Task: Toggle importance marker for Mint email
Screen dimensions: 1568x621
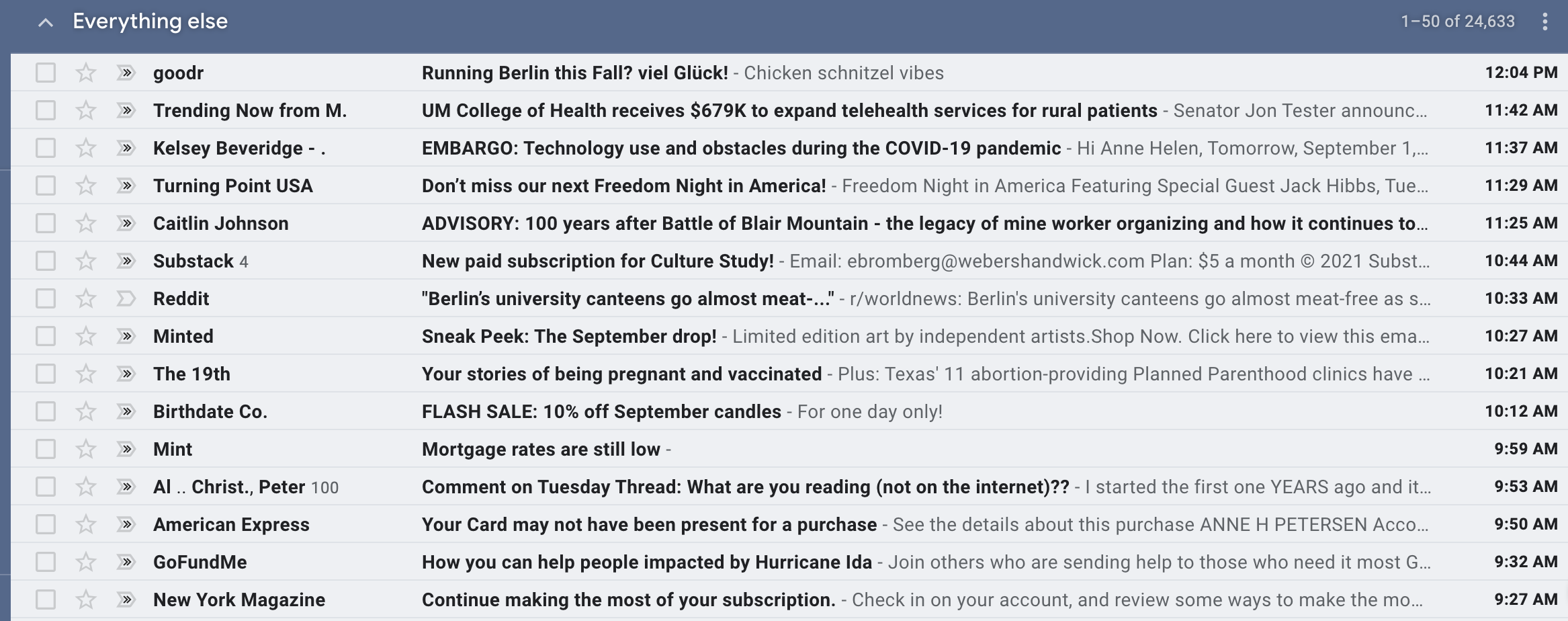Action: click(x=126, y=449)
